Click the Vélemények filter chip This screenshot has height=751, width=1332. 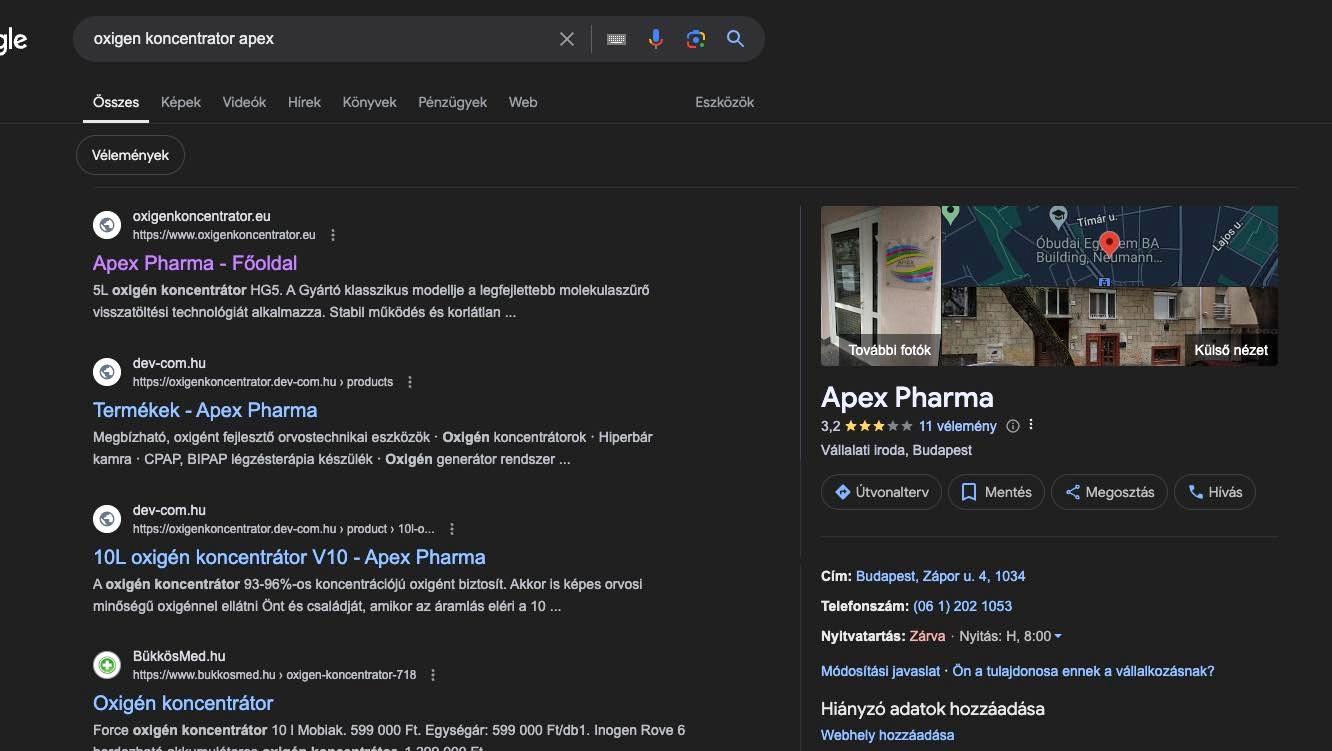130,155
